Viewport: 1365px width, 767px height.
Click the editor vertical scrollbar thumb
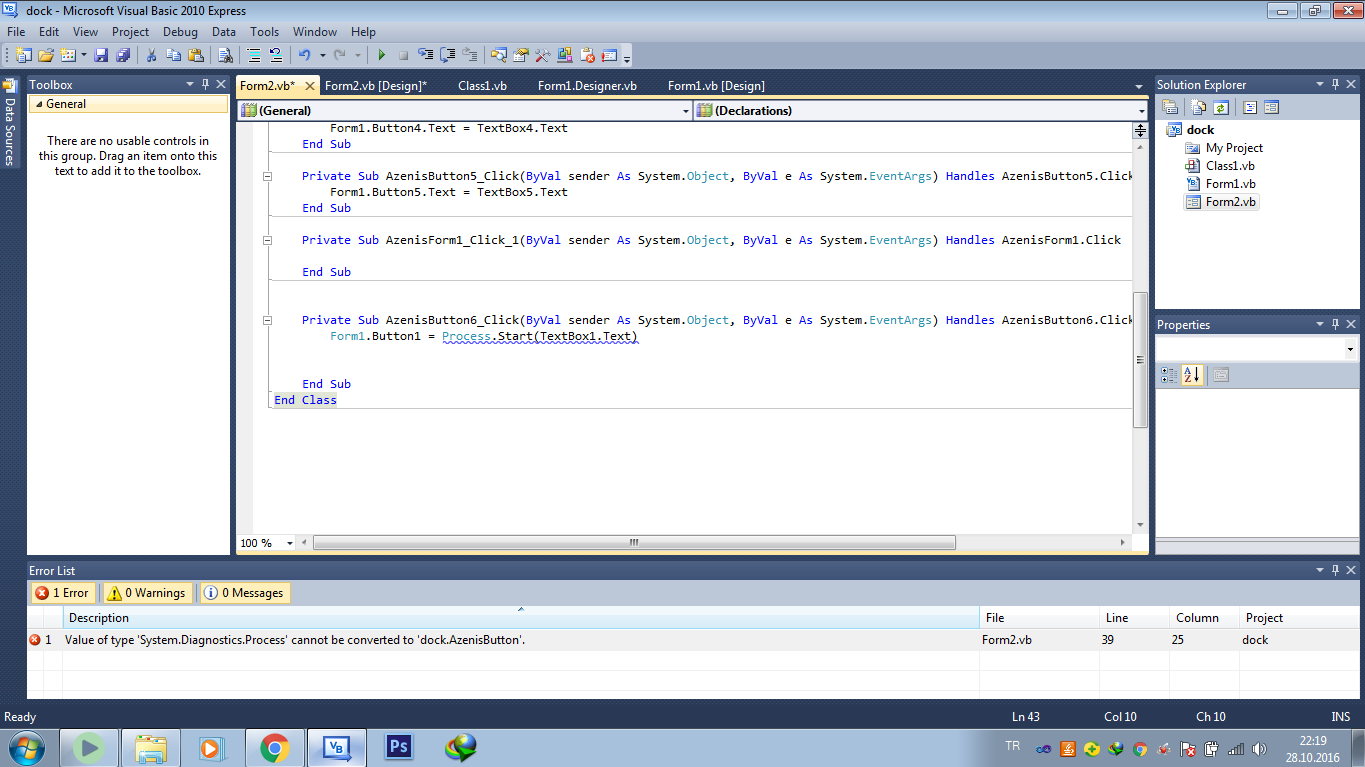(1140, 360)
